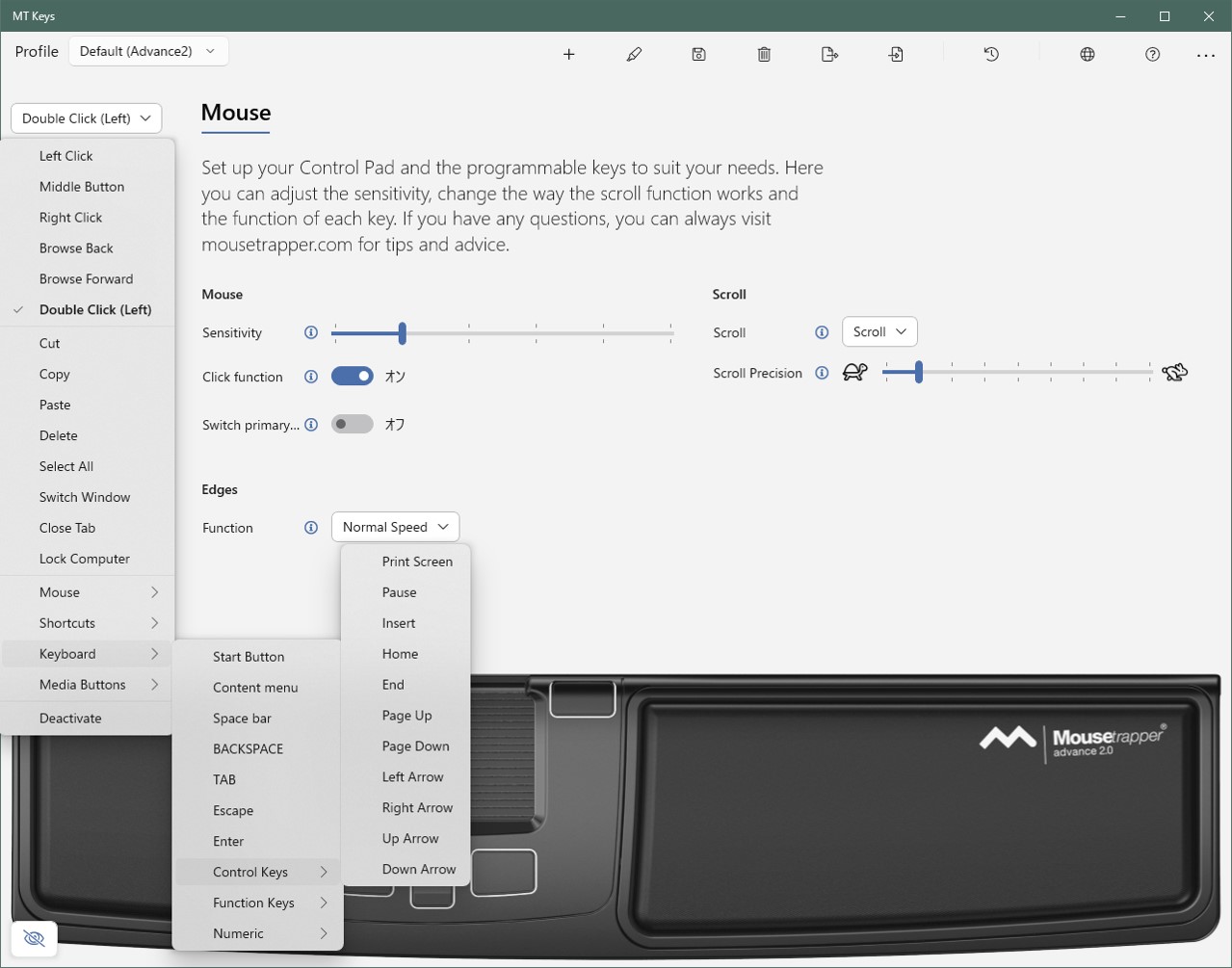Choose Start Button in Keyboard submenu
The image size is (1232, 968).
coord(257,657)
